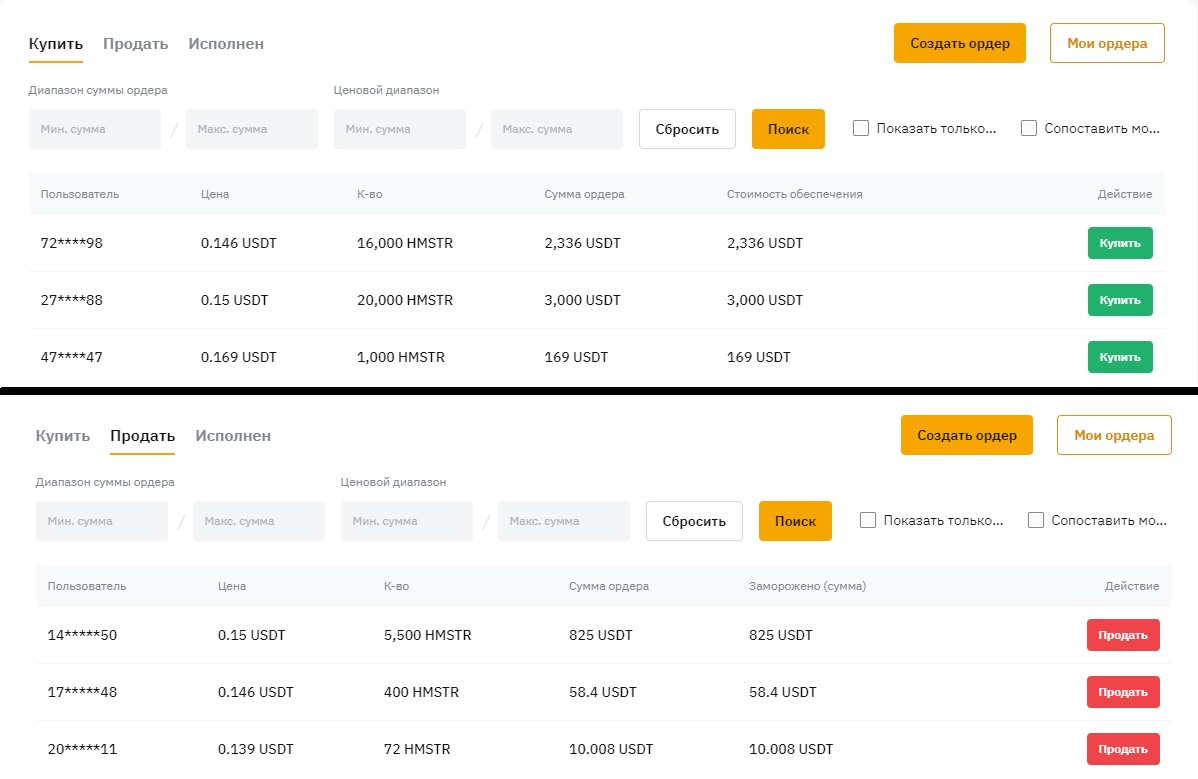Click Купить button for 20,000 HMSTR order
Screen dimensions: 1198x779
click(x=1119, y=300)
